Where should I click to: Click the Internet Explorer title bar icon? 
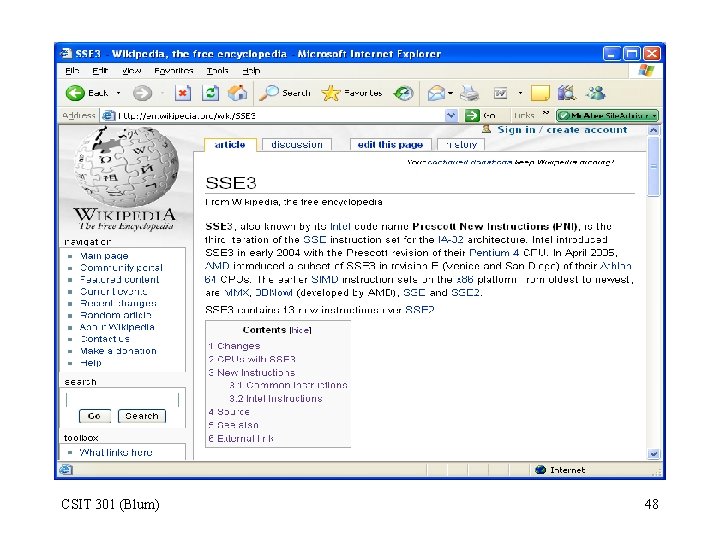[66, 54]
